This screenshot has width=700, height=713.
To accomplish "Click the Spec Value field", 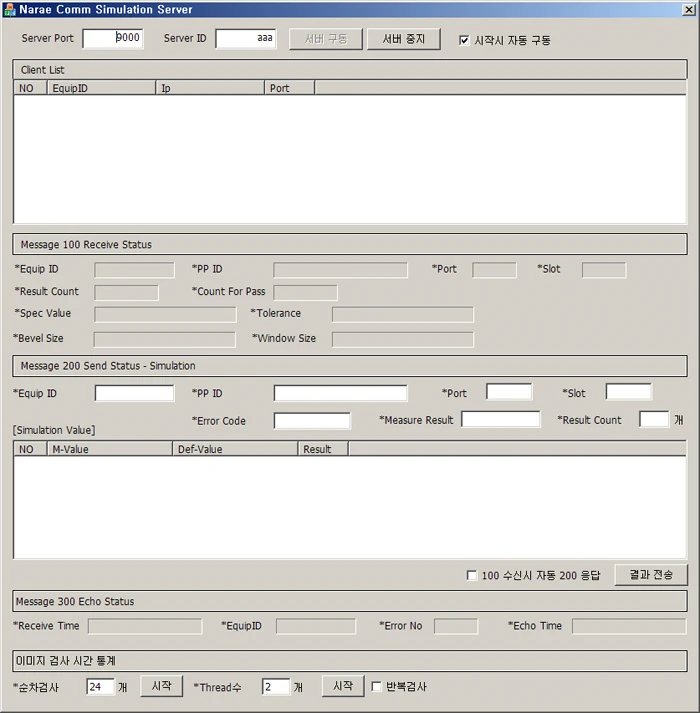I will (165, 315).
